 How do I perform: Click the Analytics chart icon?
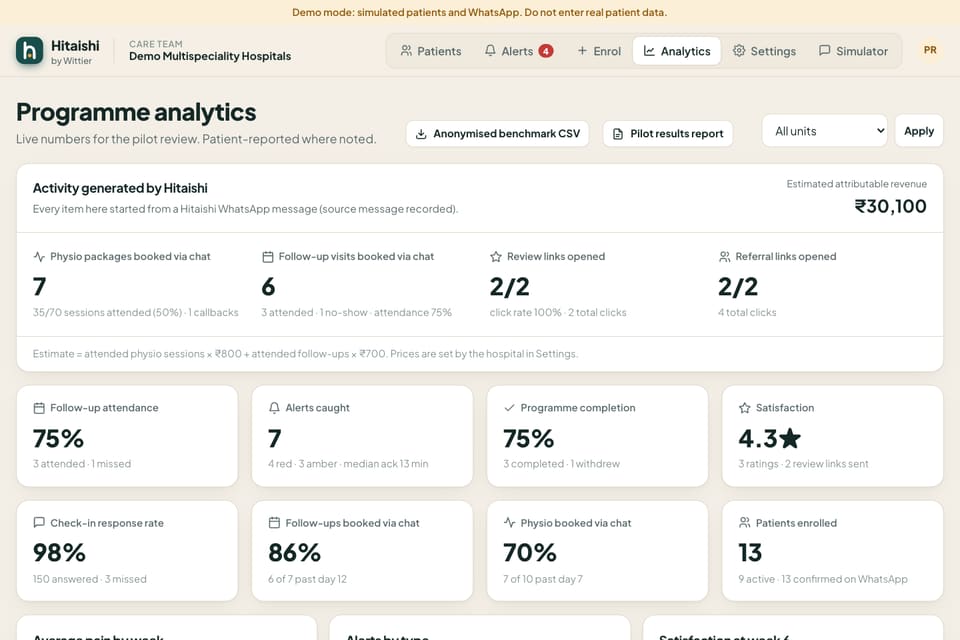649,51
